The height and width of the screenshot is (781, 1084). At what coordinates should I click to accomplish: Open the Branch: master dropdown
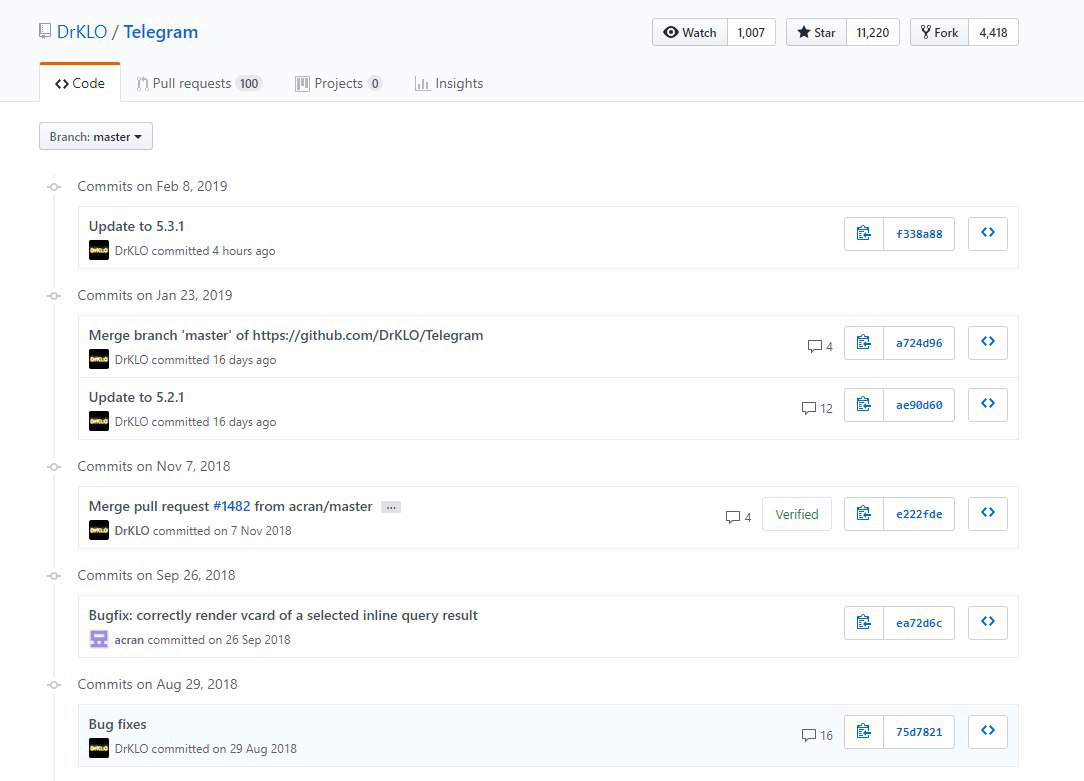pos(96,137)
